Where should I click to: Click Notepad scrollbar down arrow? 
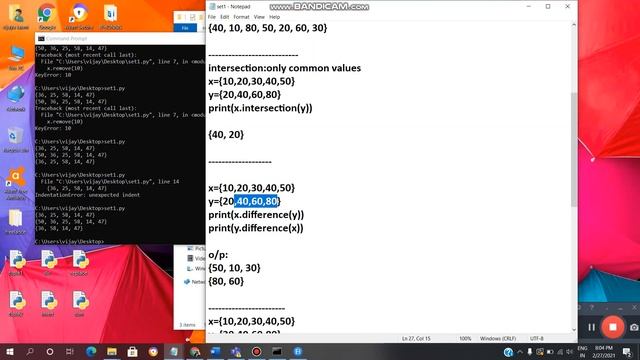[x=574, y=329]
